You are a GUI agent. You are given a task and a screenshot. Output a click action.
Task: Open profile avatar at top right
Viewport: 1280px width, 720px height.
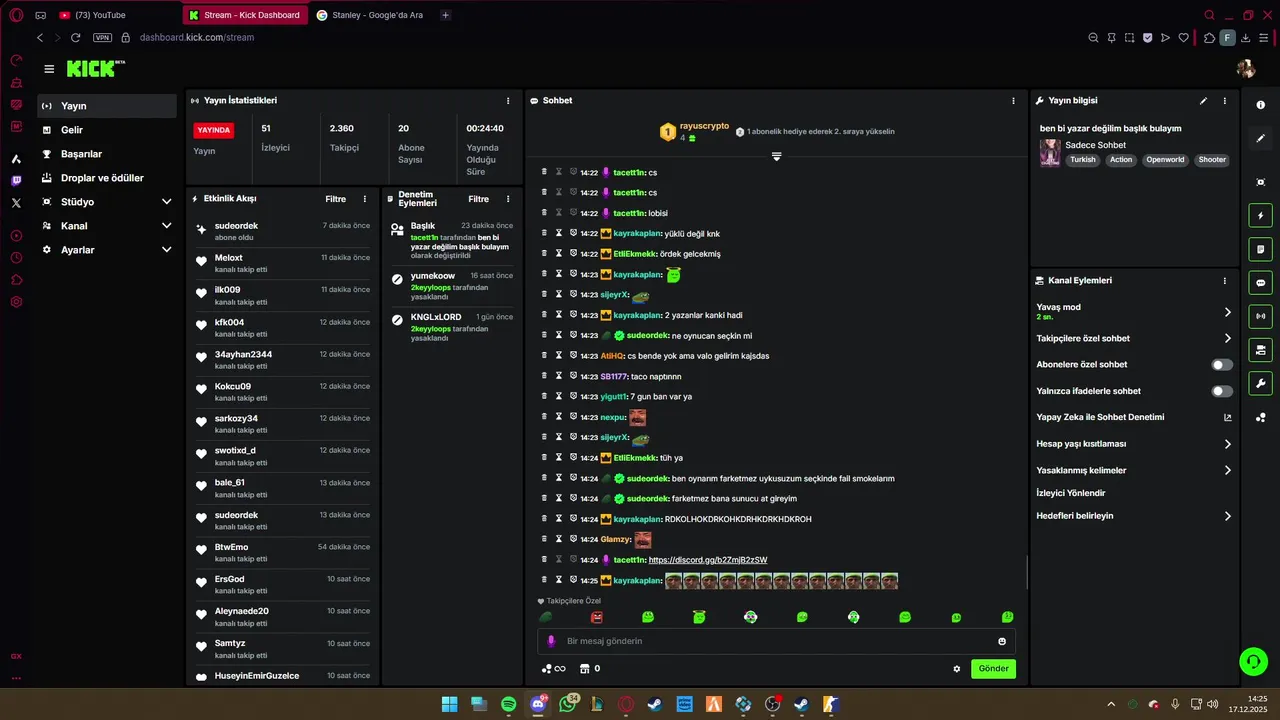point(1246,69)
